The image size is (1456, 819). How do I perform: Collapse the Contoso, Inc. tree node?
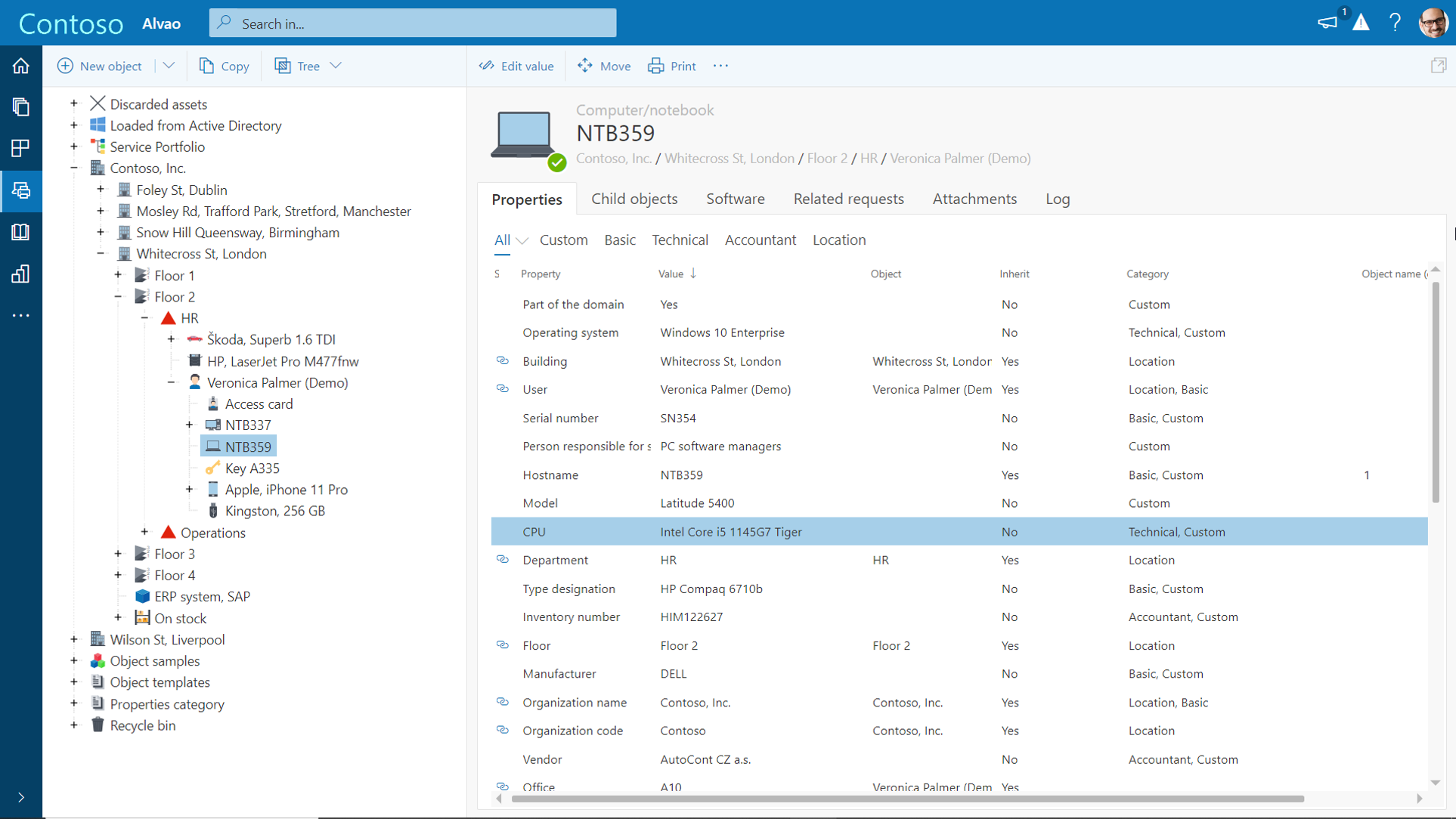pyautogui.click(x=74, y=168)
